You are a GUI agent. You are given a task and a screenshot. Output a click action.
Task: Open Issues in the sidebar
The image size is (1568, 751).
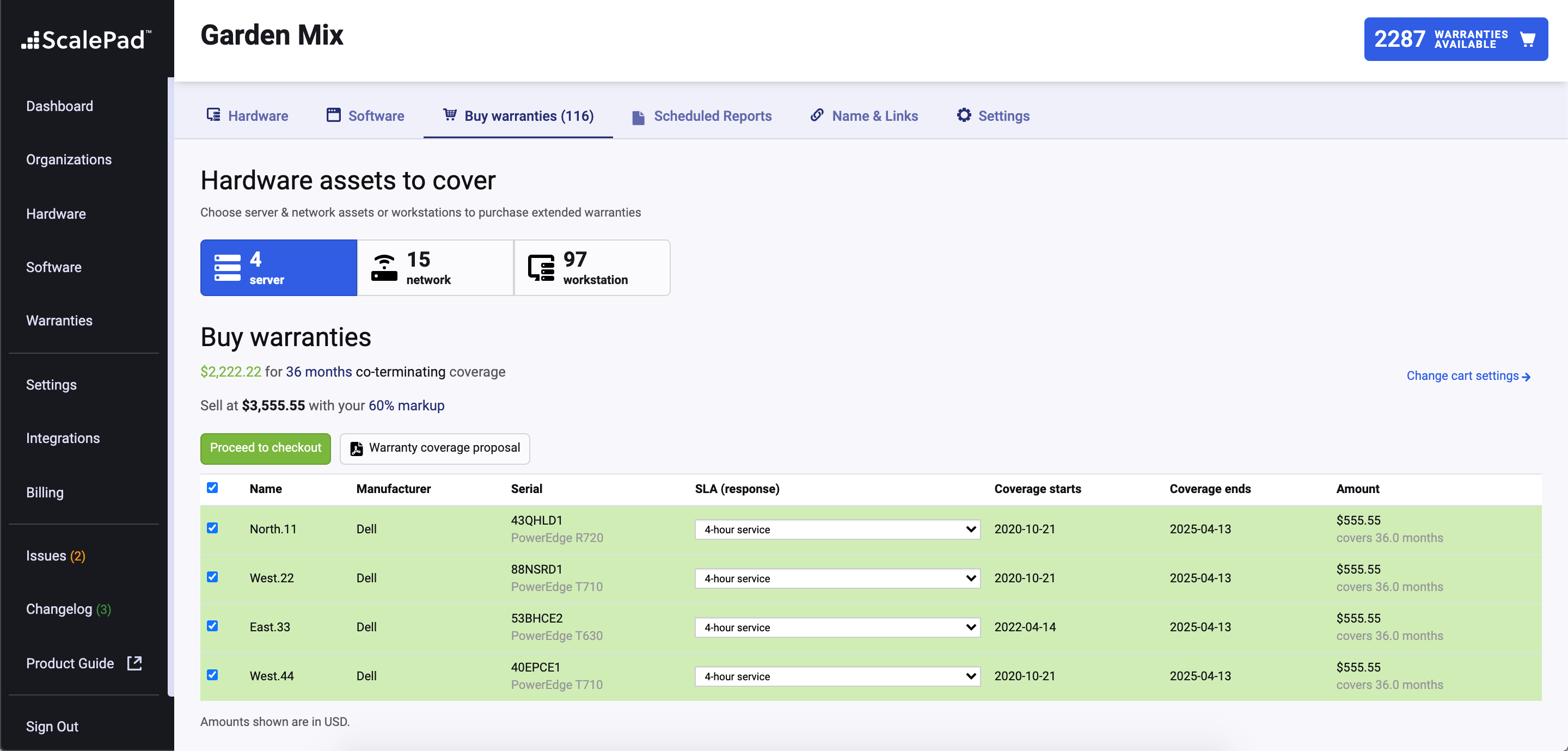tap(56, 556)
